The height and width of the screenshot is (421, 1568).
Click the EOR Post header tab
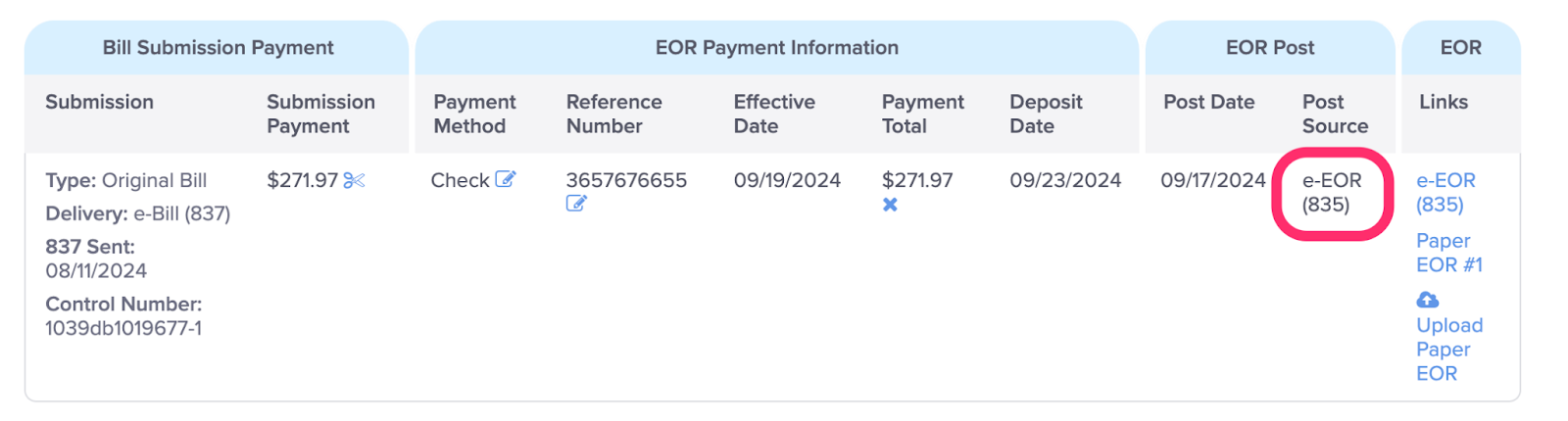point(1270,47)
